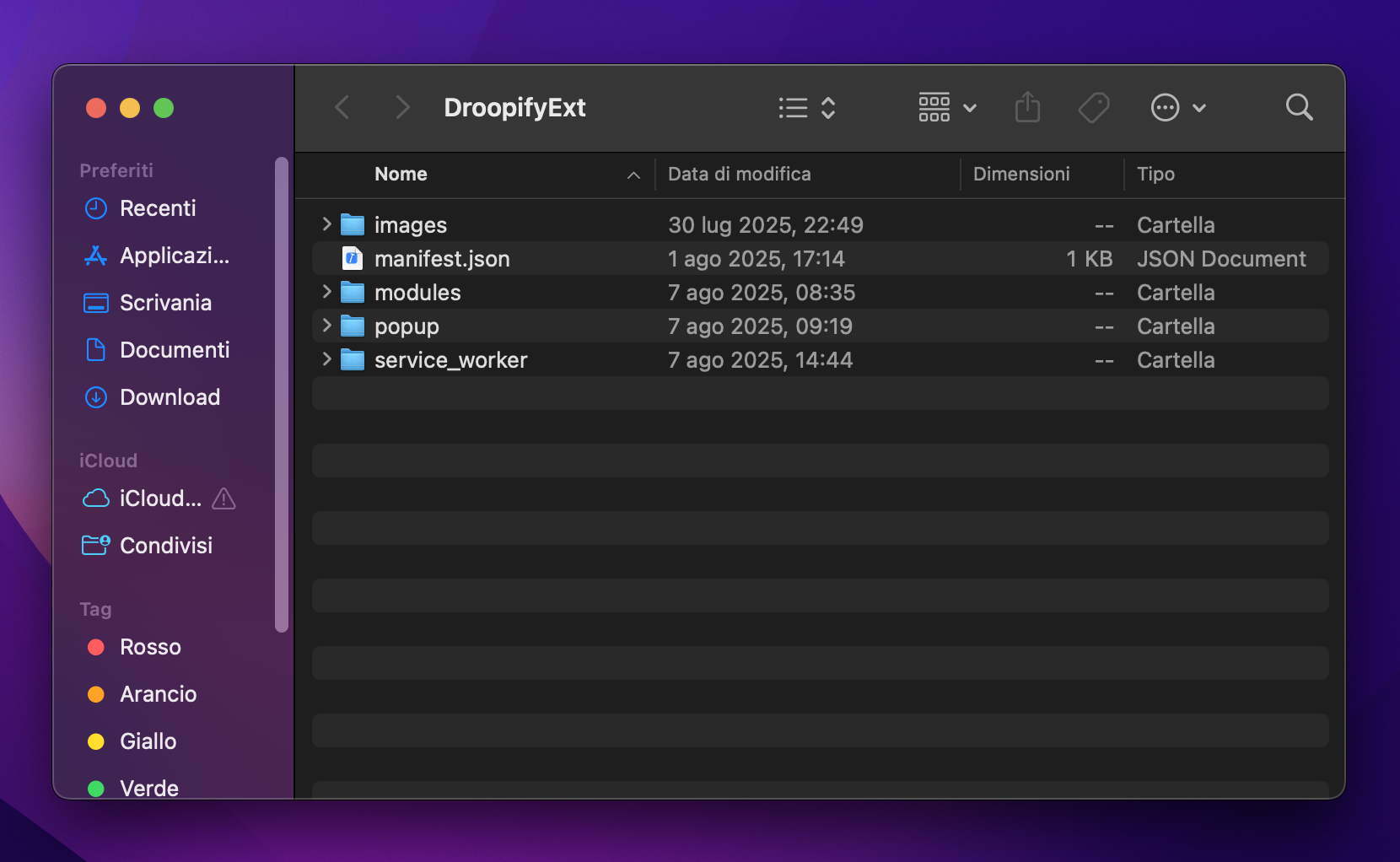Select the modules folder icon
Viewport: 1400px width, 862px height.
(x=353, y=292)
